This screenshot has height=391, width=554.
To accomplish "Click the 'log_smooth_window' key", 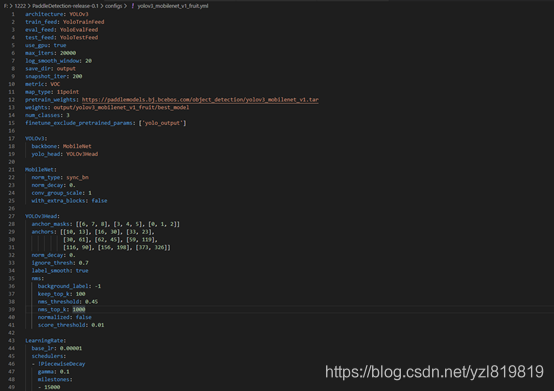I will [x=52, y=61].
